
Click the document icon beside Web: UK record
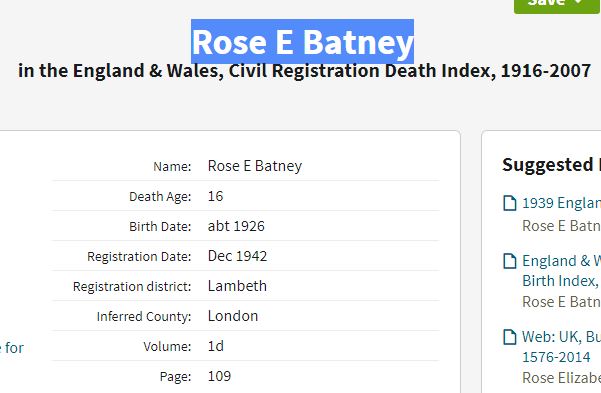tap(509, 337)
